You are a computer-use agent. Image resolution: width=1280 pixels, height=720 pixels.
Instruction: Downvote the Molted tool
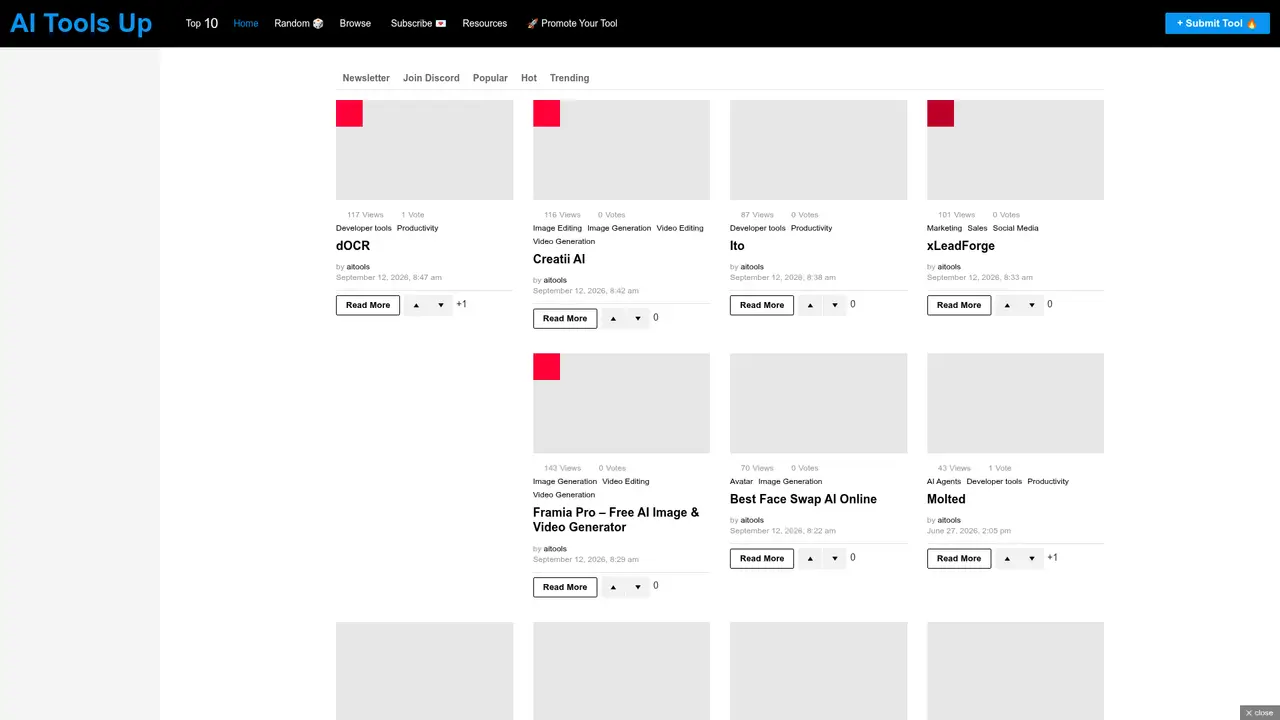(1032, 558)
